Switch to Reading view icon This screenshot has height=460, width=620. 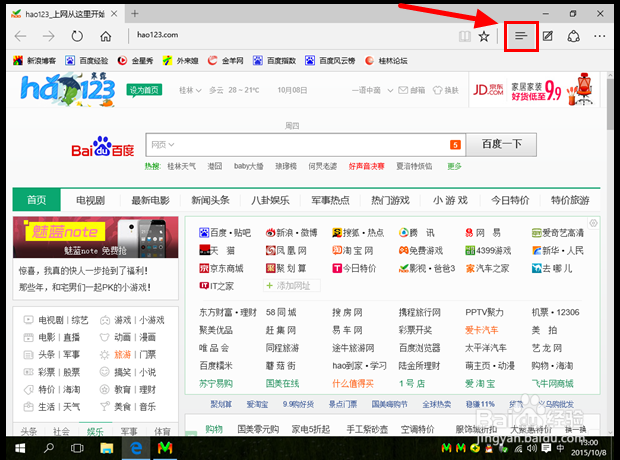tap(465, 36)
